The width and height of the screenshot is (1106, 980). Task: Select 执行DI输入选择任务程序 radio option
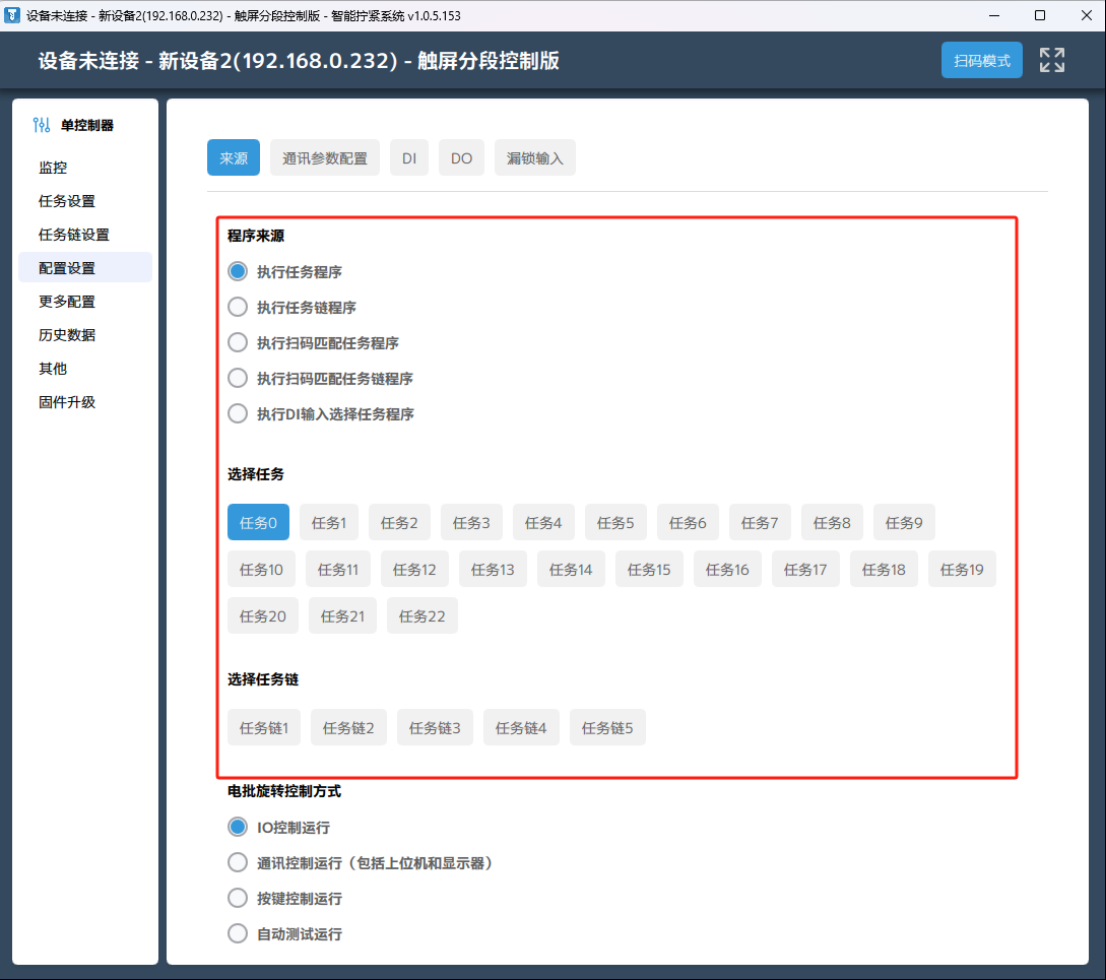(238, 413)
